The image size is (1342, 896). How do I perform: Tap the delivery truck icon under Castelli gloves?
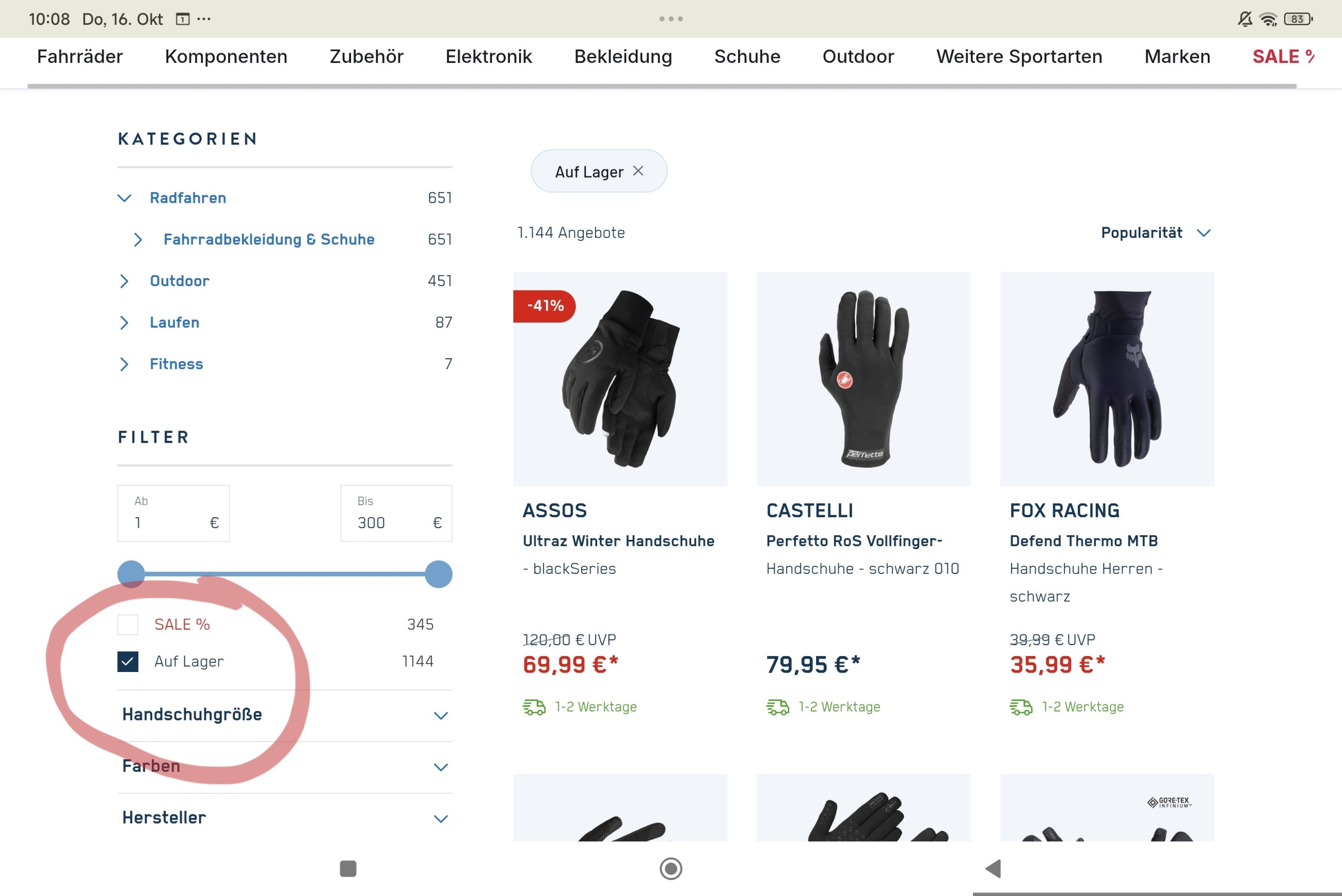point(777,708)
